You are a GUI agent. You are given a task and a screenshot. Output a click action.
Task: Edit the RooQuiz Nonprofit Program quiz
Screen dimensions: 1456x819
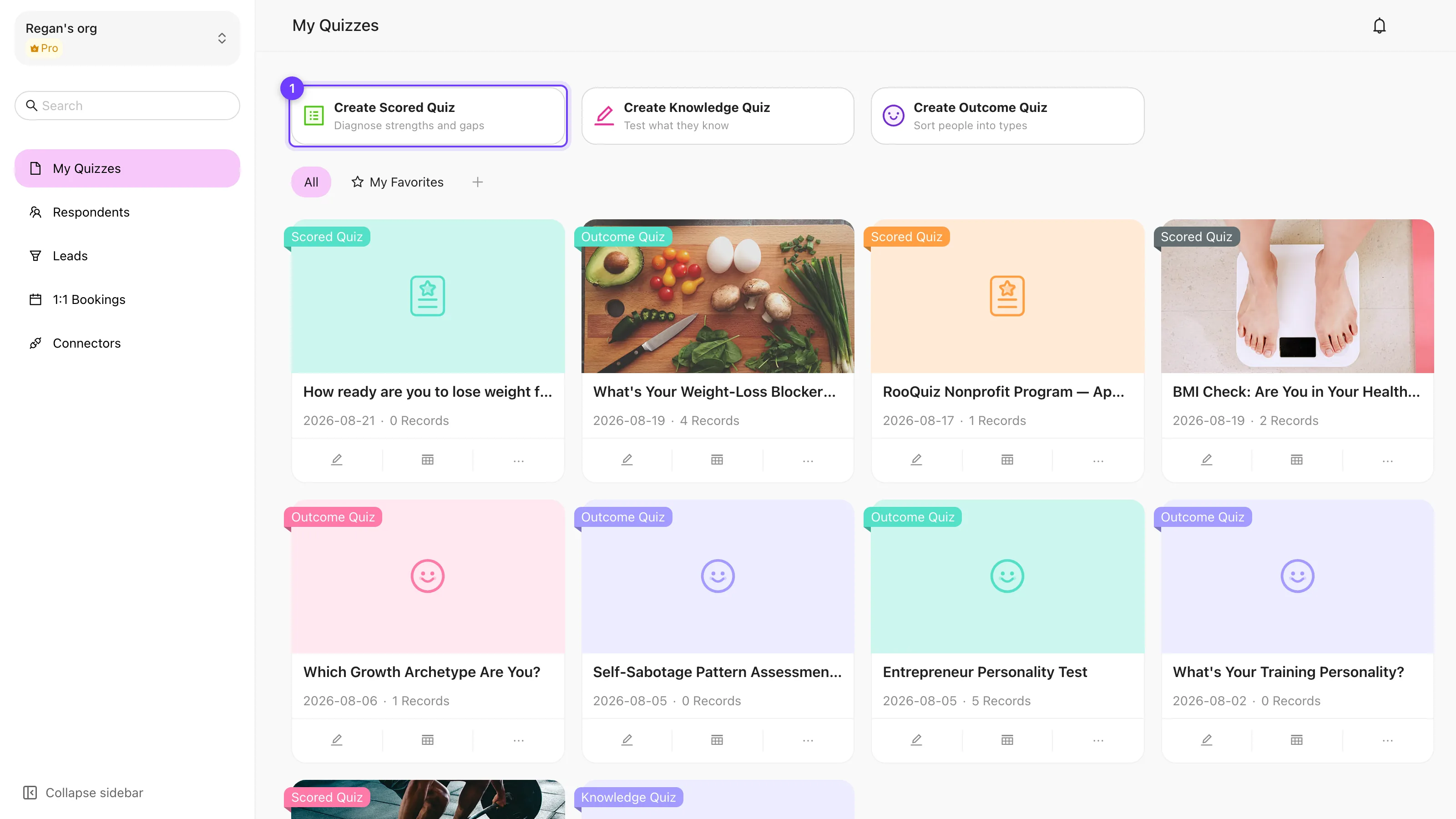[x=916, y=460]
